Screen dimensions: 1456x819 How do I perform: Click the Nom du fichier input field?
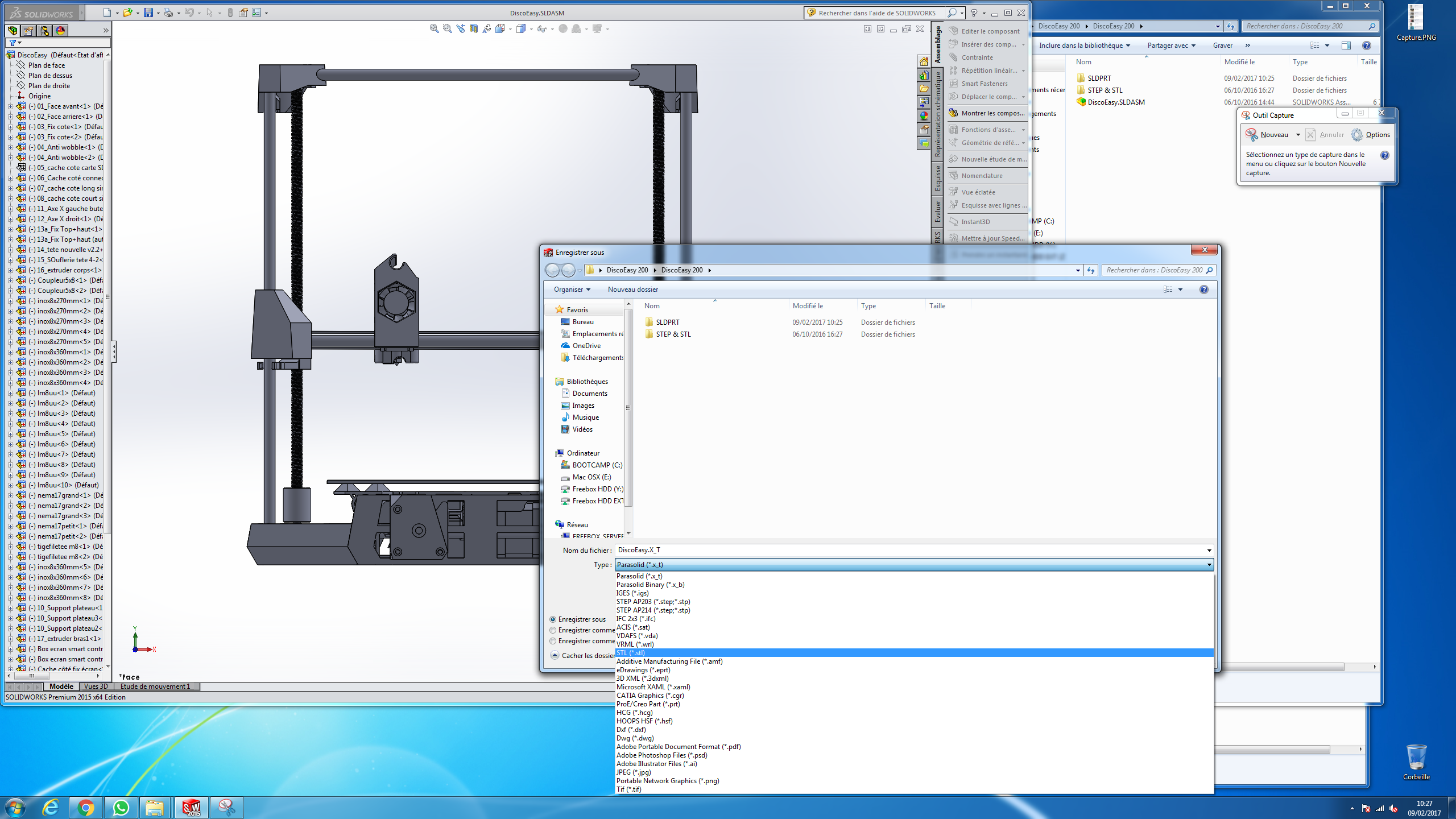point(914,550)
